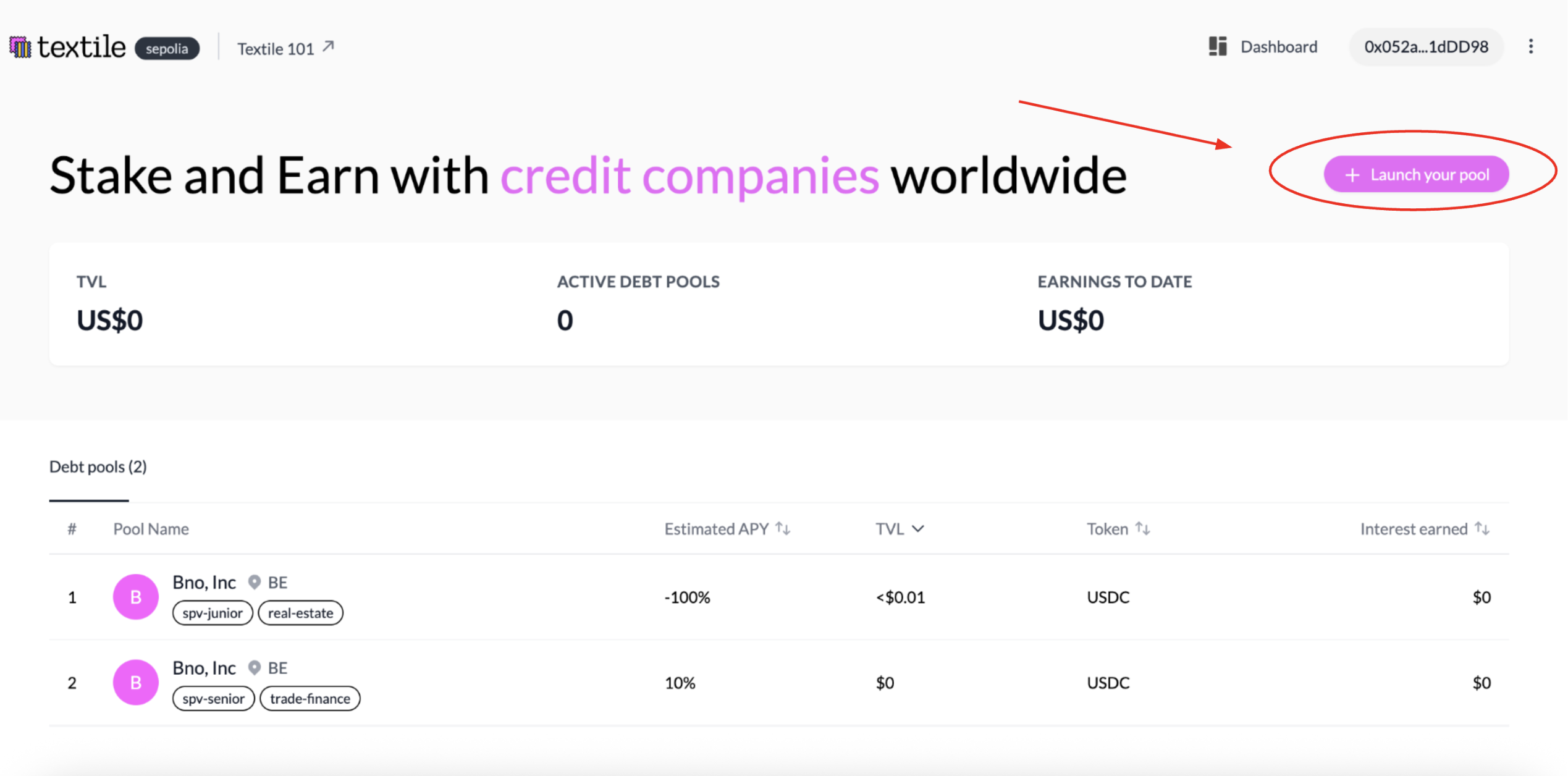Click the trade-finance tag

tap(310, 699)
